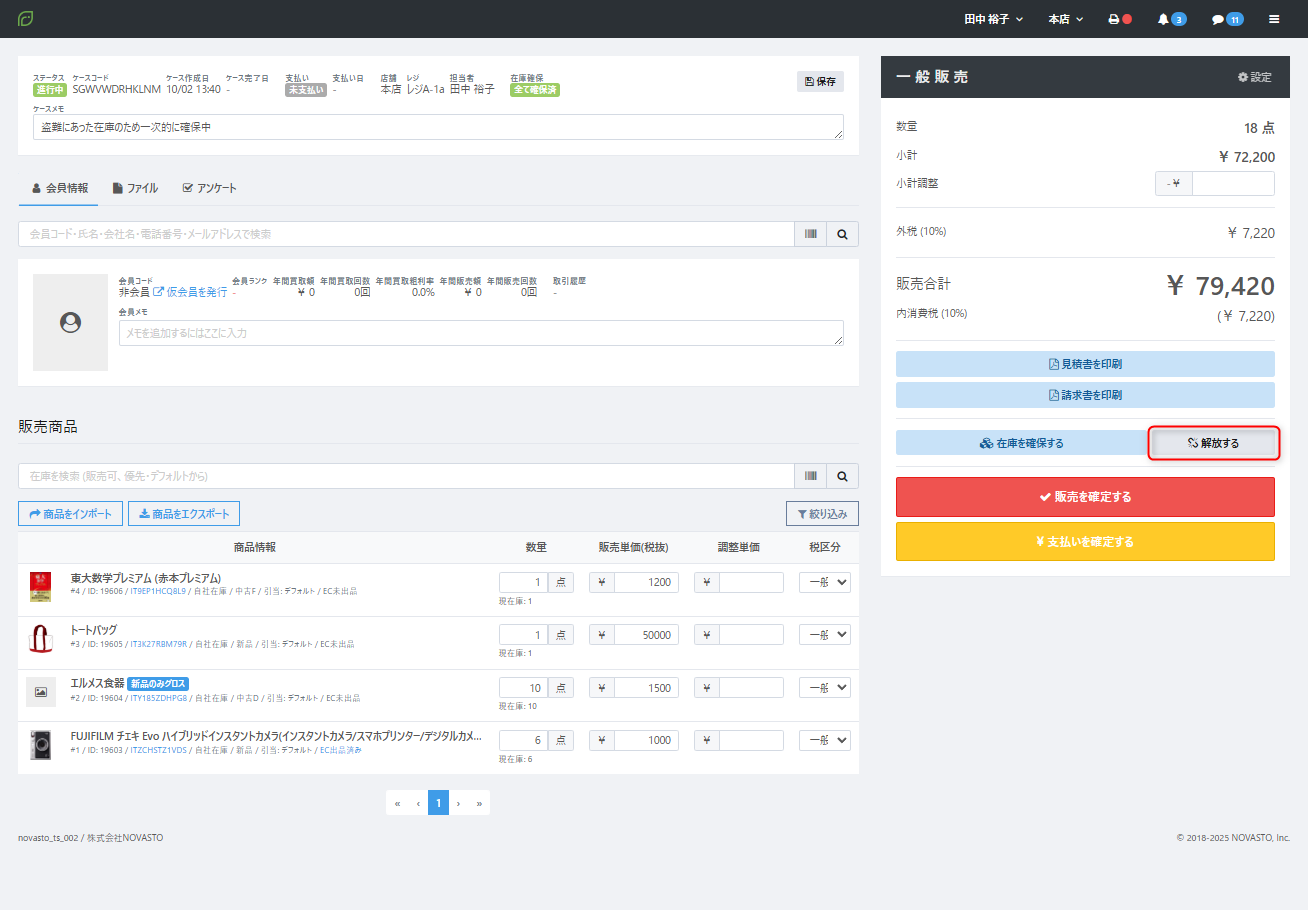Click 販売を確定する button
This screenshot has width=1308, height=910.
point(1085,497)
